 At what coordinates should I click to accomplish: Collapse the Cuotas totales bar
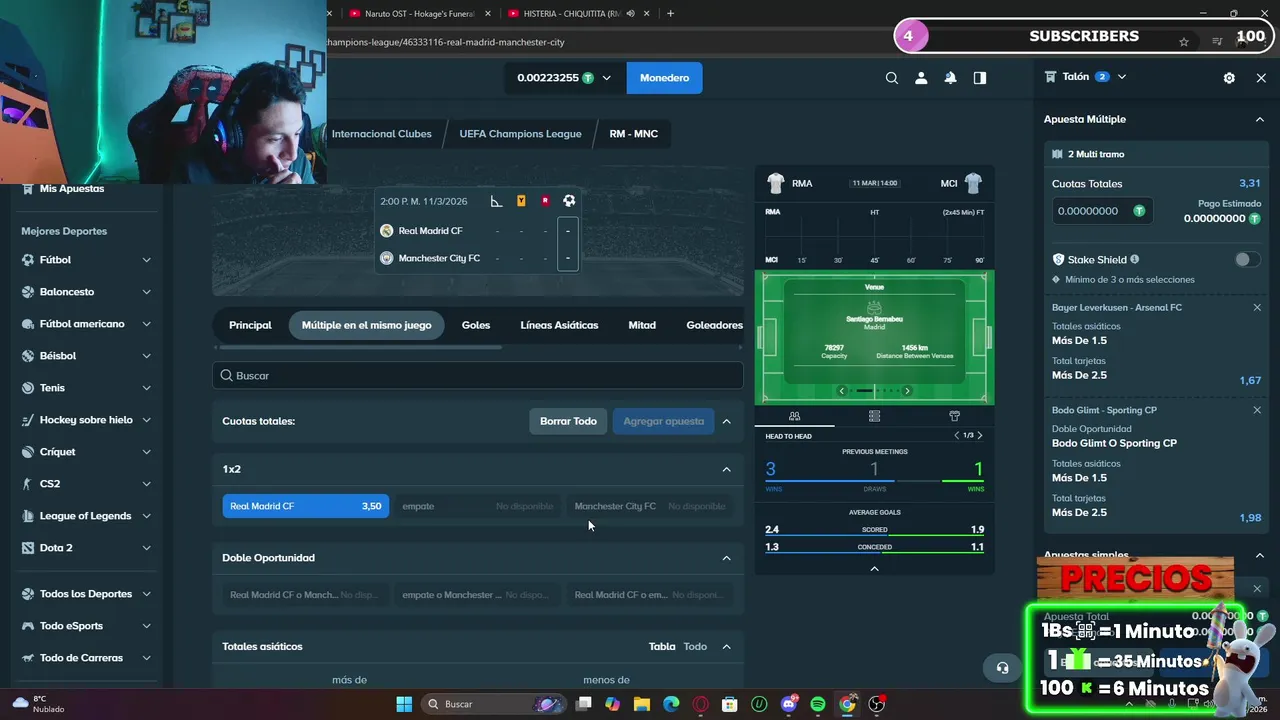click(x=726, y=421)
